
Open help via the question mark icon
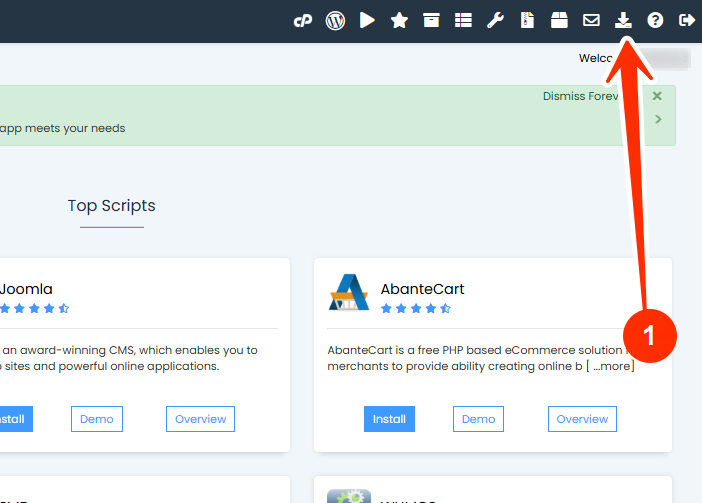point(655,20)
